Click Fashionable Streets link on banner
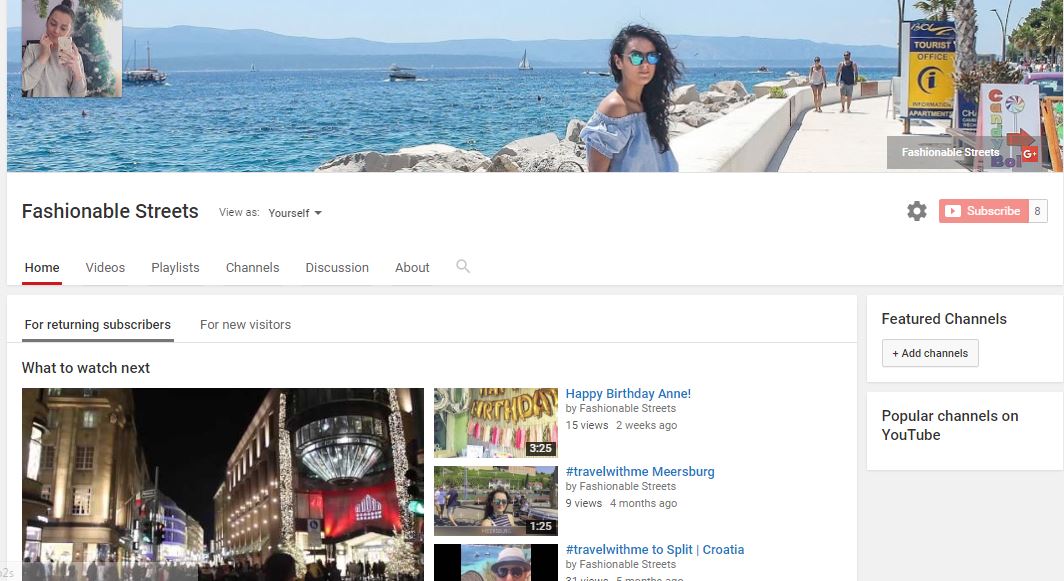 coord(950,153)
